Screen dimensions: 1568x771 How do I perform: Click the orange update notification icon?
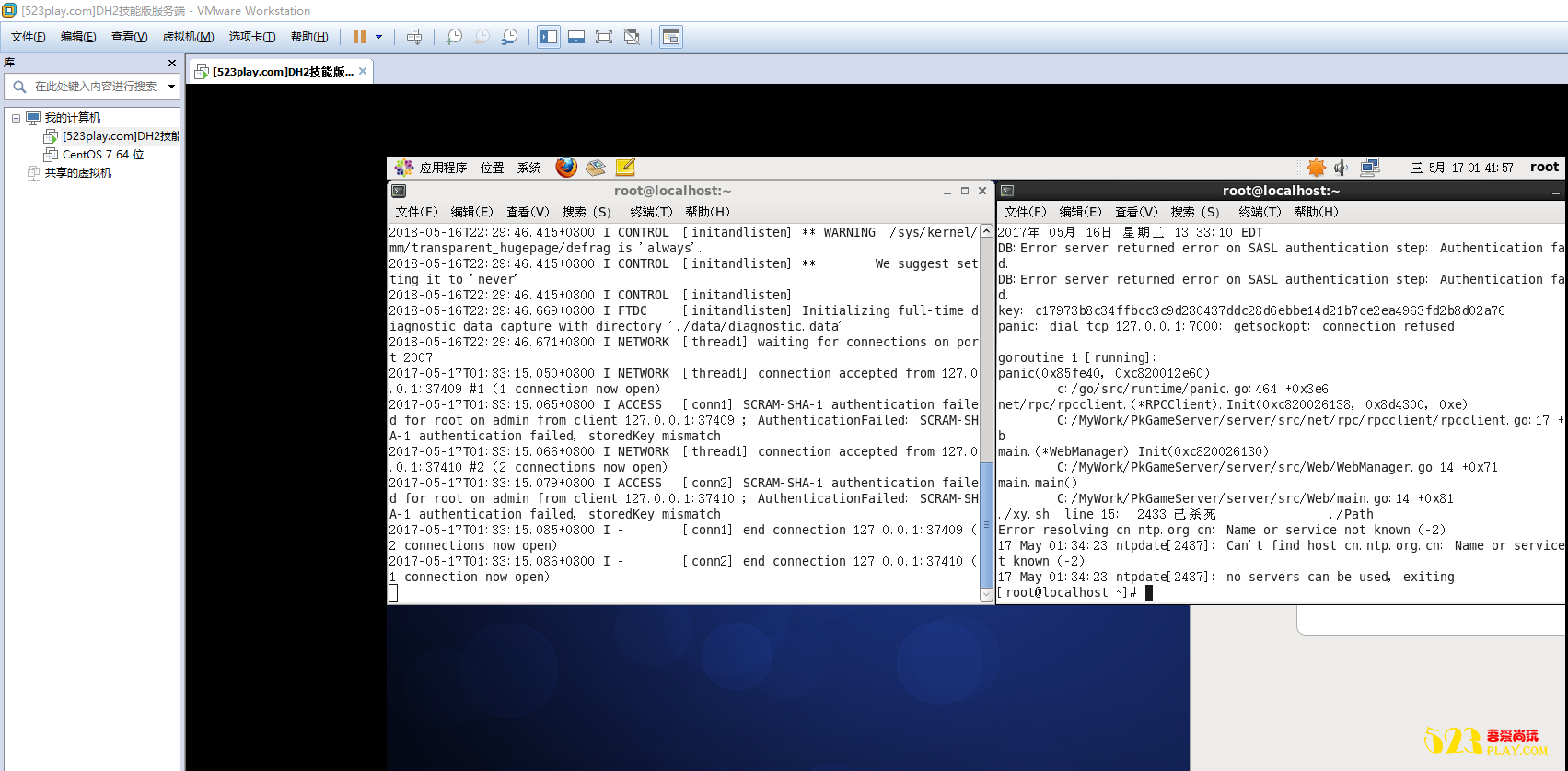[x=1317, y=167]
